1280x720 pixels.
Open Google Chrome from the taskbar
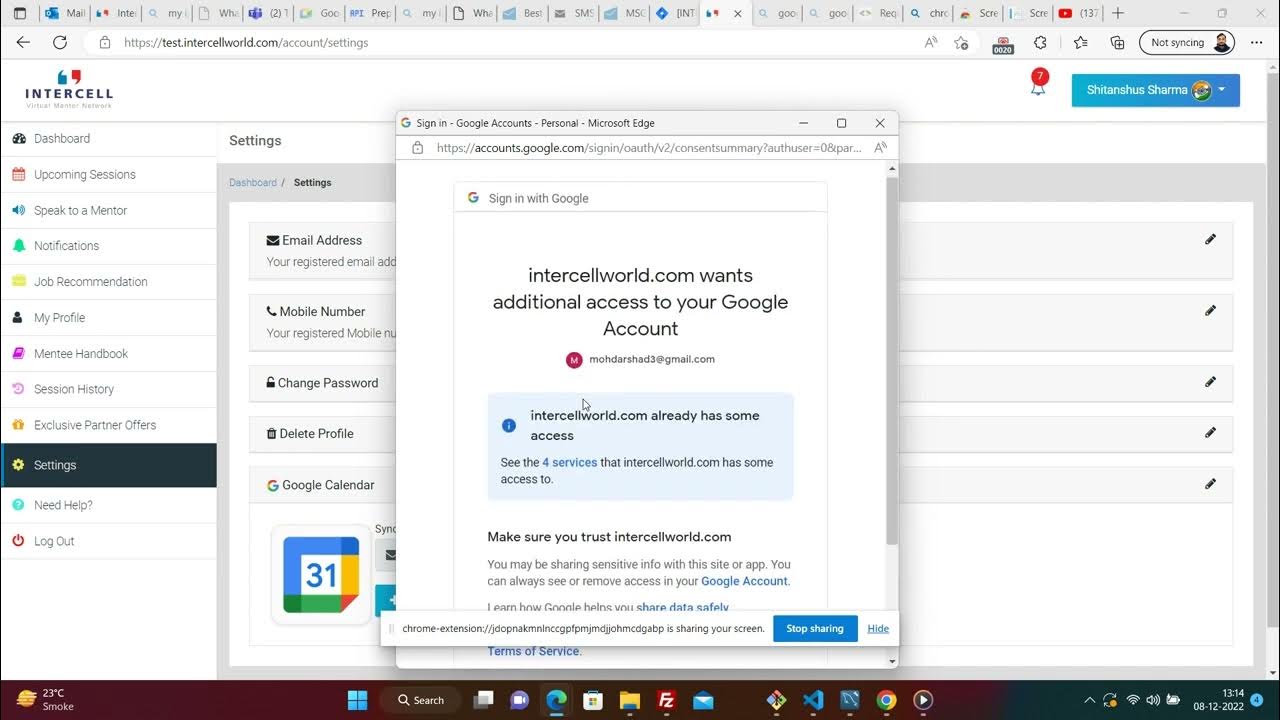pos(886,700)
